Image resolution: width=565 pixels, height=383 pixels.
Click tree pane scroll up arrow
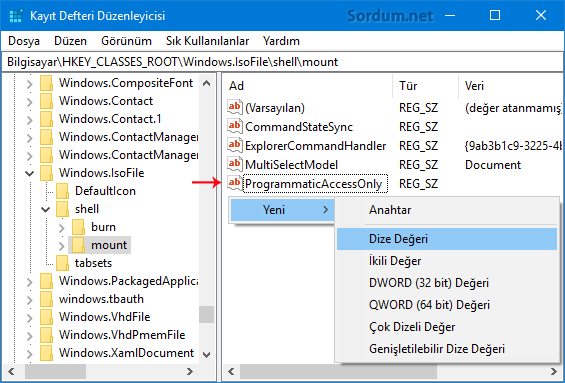(206, 83)
